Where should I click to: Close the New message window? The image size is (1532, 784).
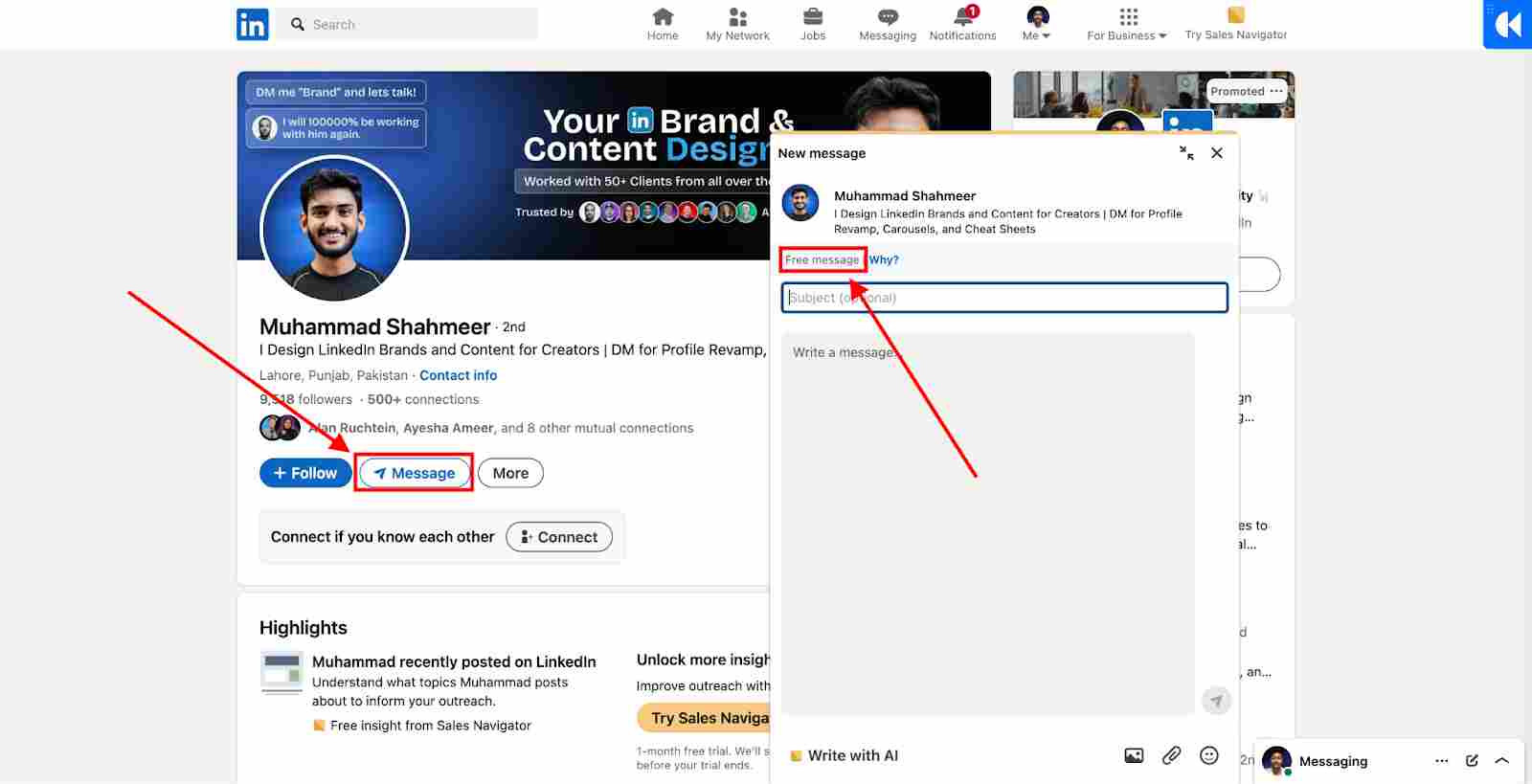(1217, 153)
